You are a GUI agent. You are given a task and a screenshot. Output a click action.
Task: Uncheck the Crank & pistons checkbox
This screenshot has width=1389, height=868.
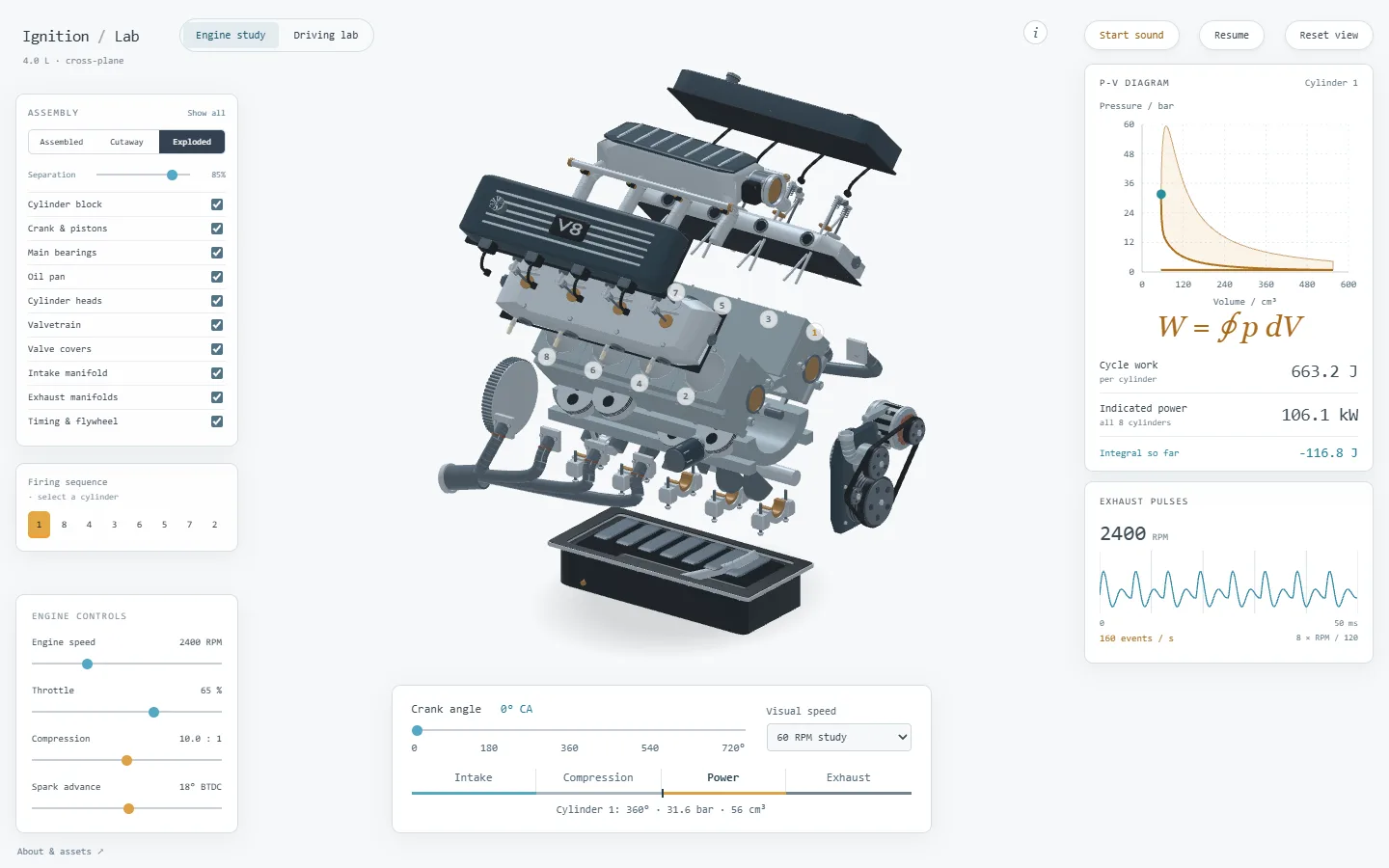coord(217,229)
